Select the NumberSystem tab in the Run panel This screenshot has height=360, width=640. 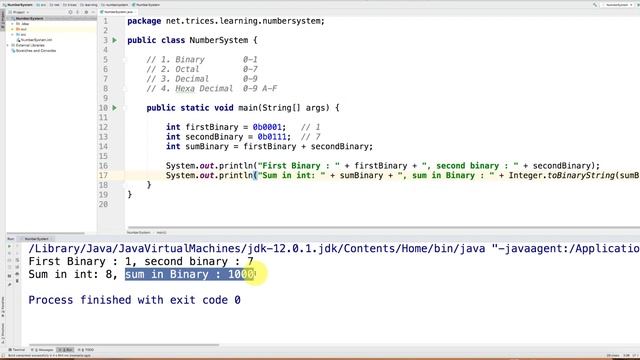tap(36, 239)
